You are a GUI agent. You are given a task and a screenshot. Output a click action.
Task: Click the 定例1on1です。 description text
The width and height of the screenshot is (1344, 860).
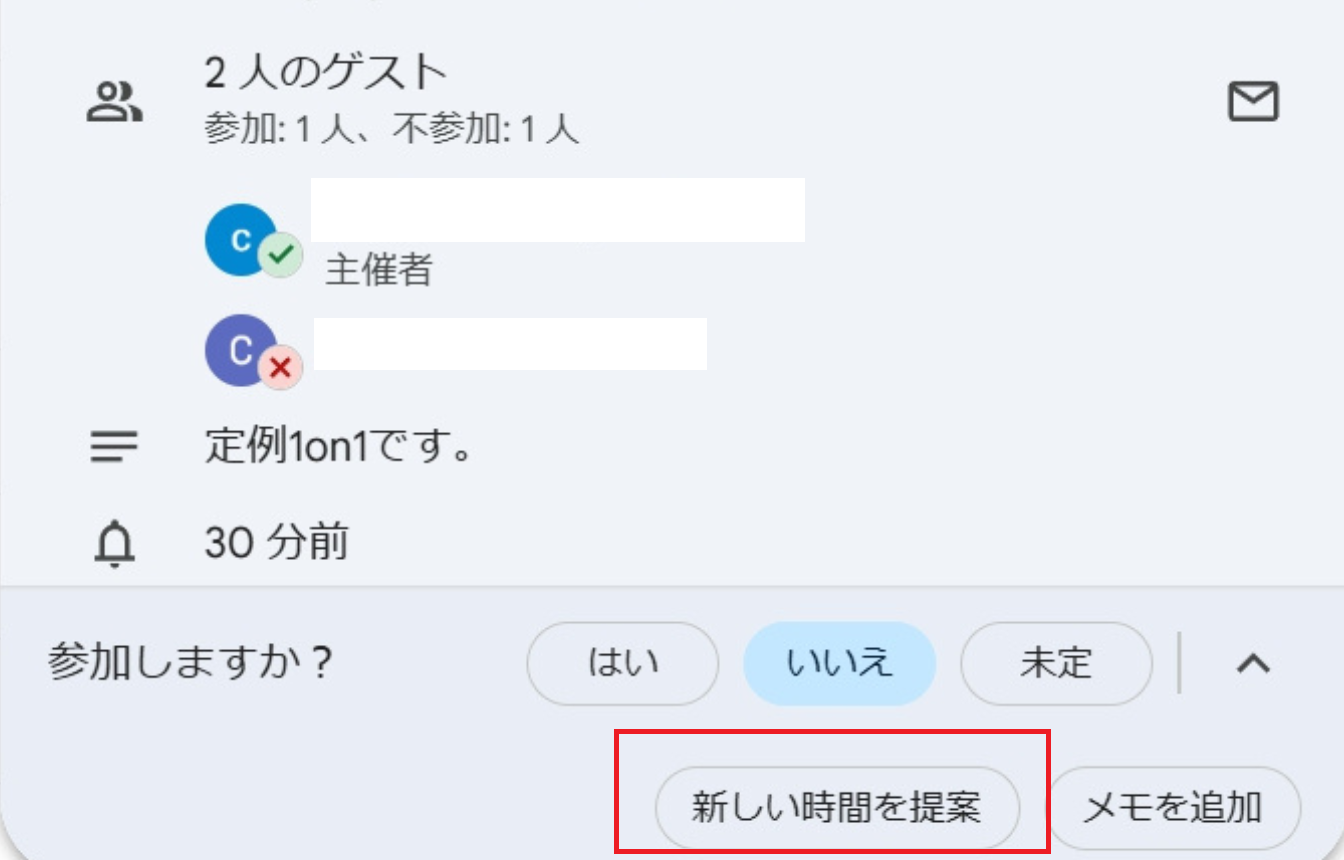[338, 447]
